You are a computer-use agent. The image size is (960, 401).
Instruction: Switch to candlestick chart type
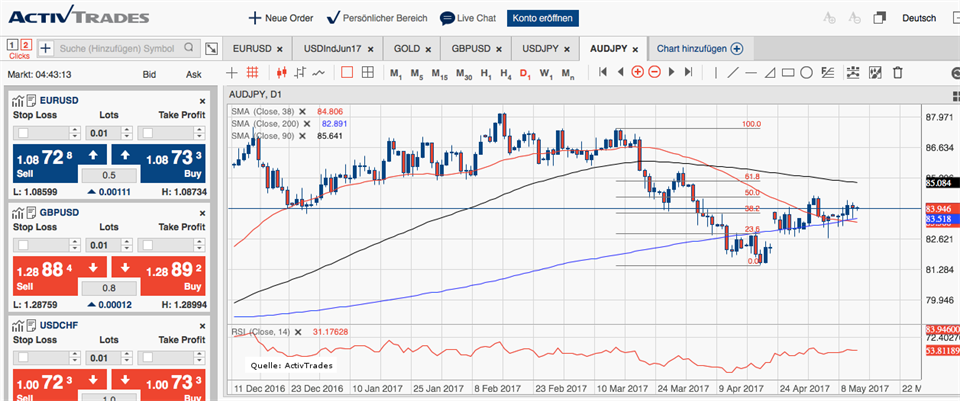282,73
